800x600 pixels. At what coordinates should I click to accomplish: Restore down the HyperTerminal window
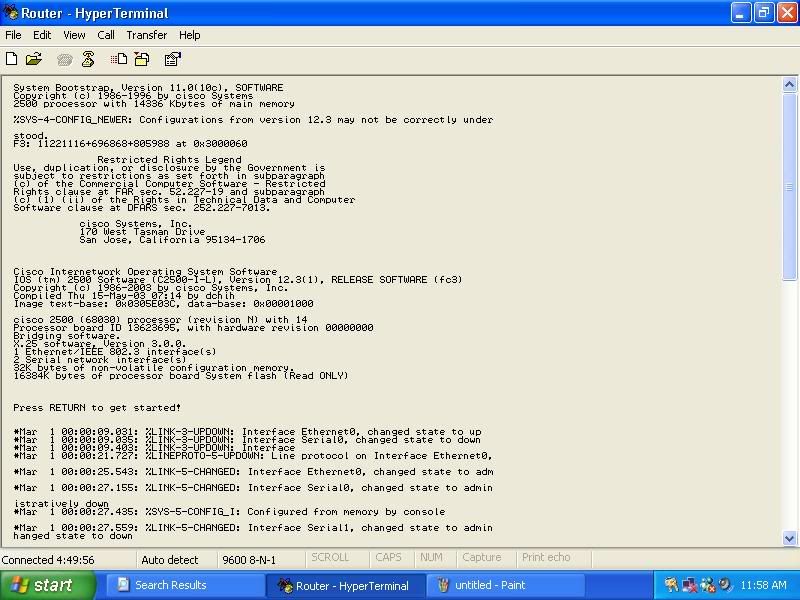click(x=764, y=12)
